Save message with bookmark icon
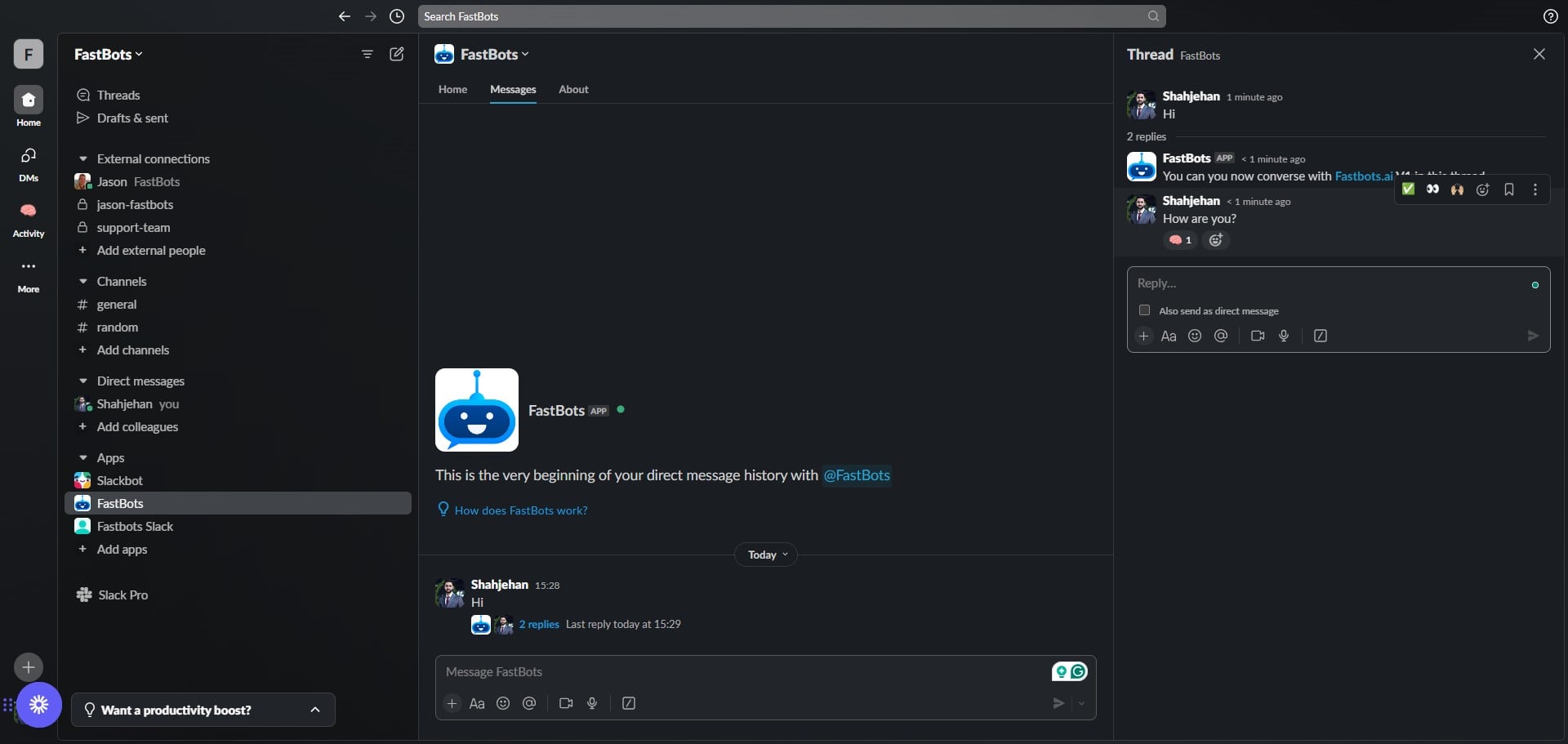Image resolution: width=1568 pixels, height=744 pixels. [x=1509, y=189]
